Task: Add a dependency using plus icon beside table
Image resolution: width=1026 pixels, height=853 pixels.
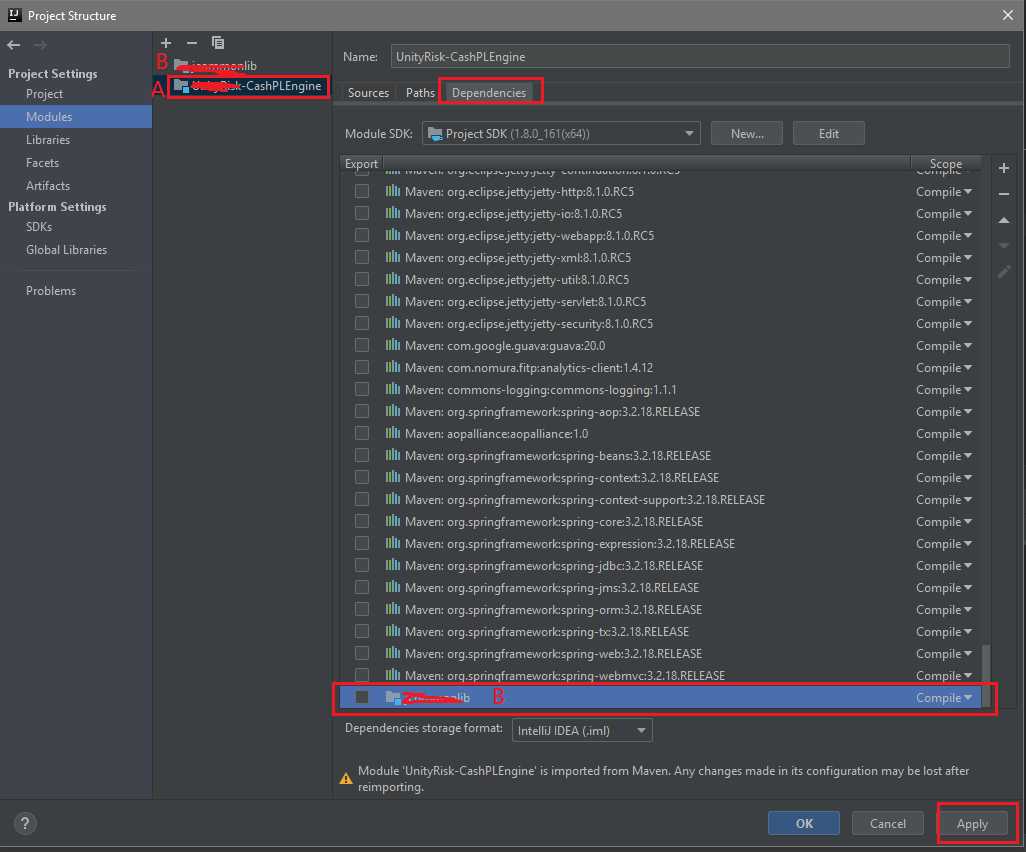Action: click(1004, 168)
